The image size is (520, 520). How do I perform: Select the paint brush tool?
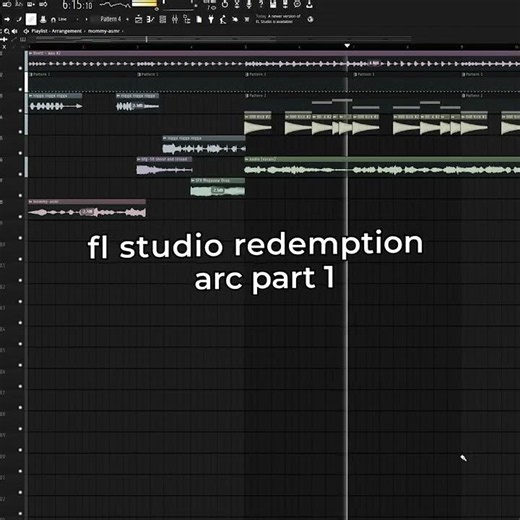pos(19,19)
